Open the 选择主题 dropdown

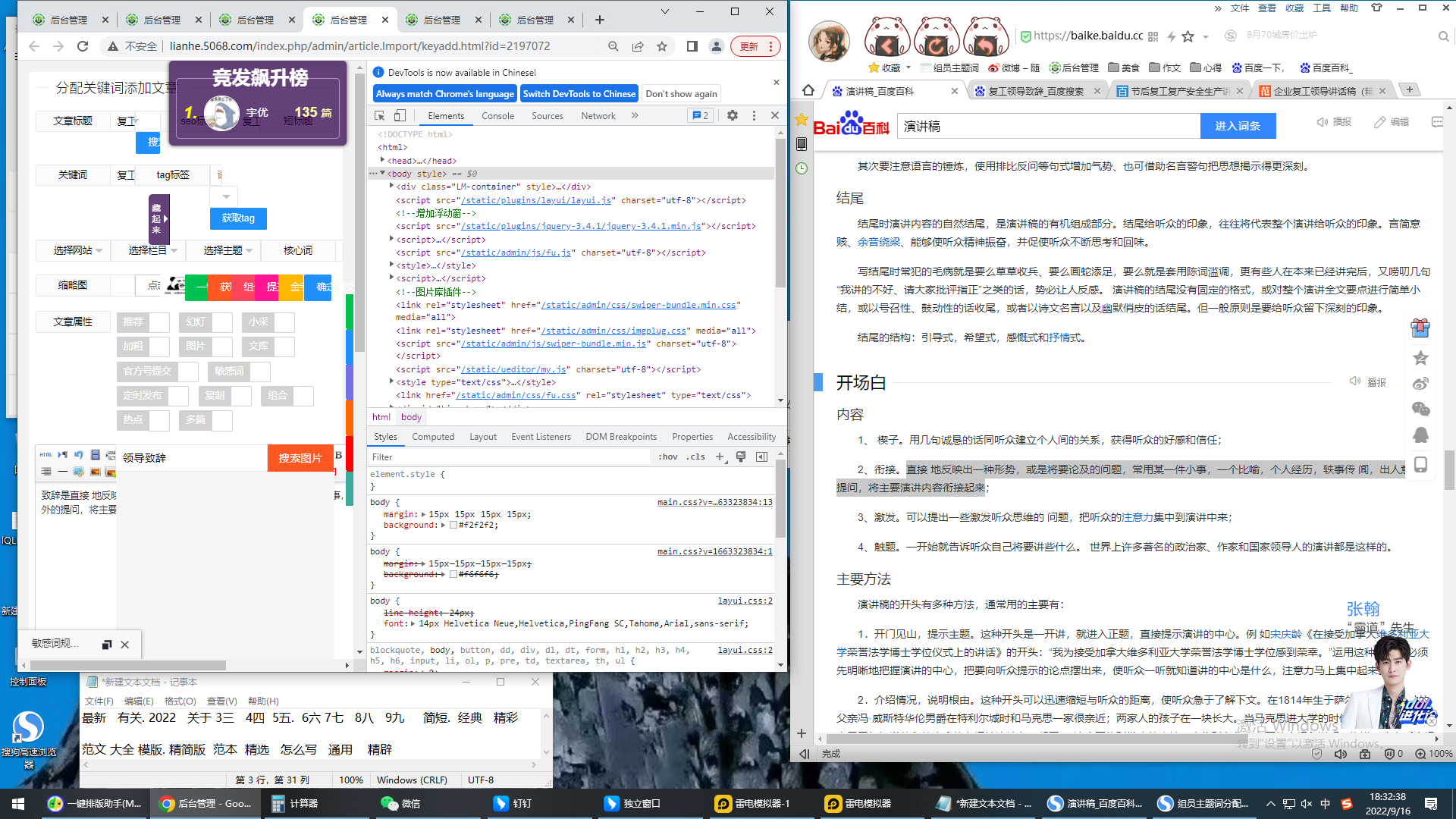(227, 250)
